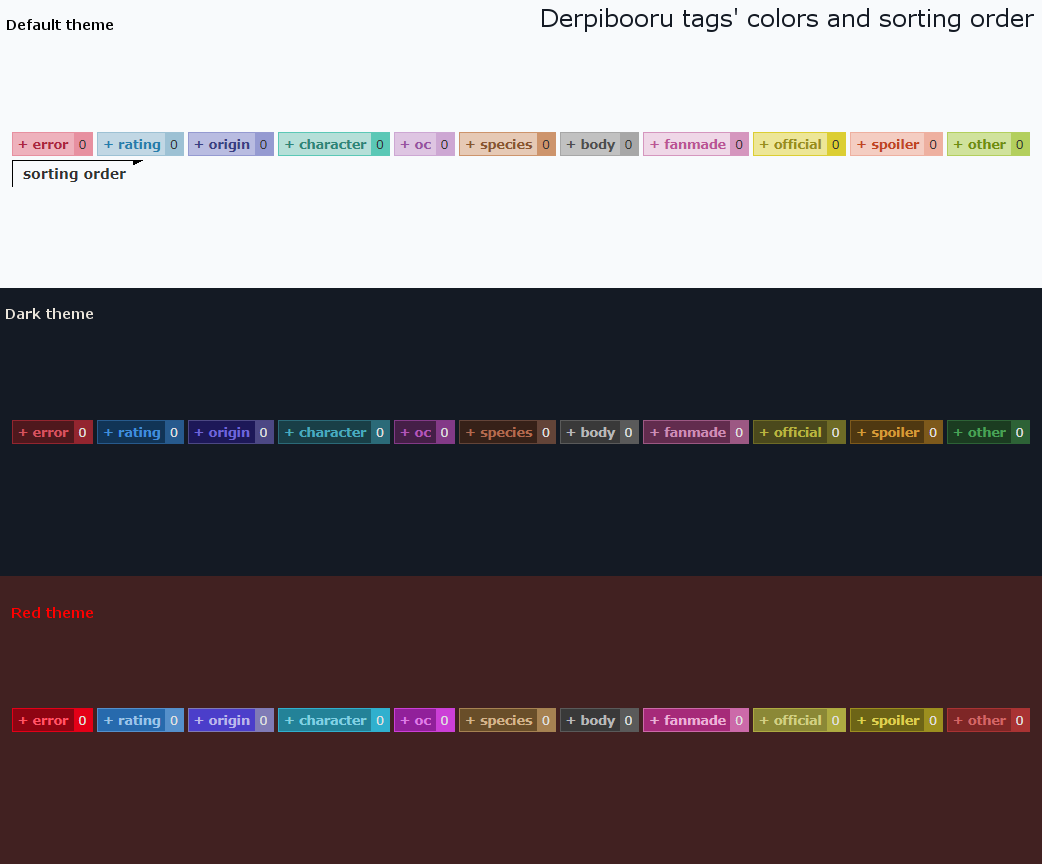Click the plus sign on Default theme character tag
The height and width of the screenshot is (864, 1042).
click(x=289, y=144)
